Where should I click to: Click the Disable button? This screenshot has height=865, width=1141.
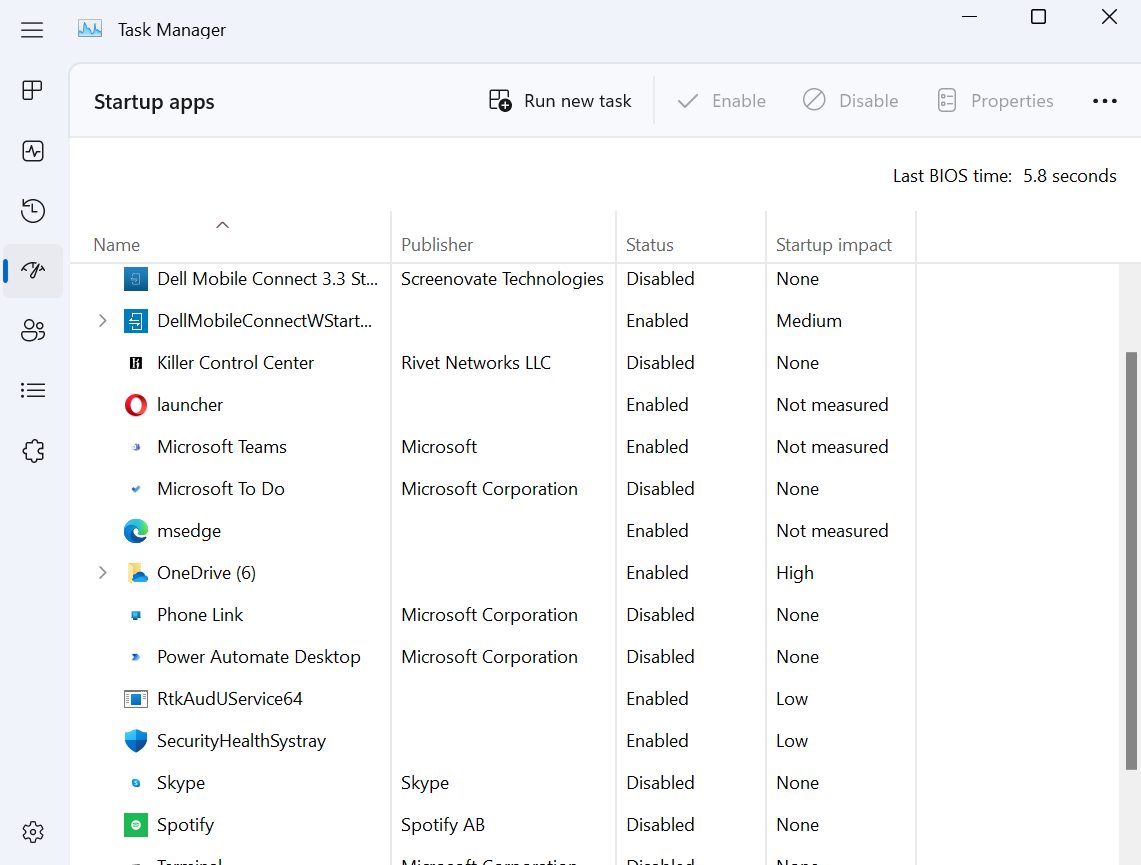pyautogui.click(x=850, y=100)
